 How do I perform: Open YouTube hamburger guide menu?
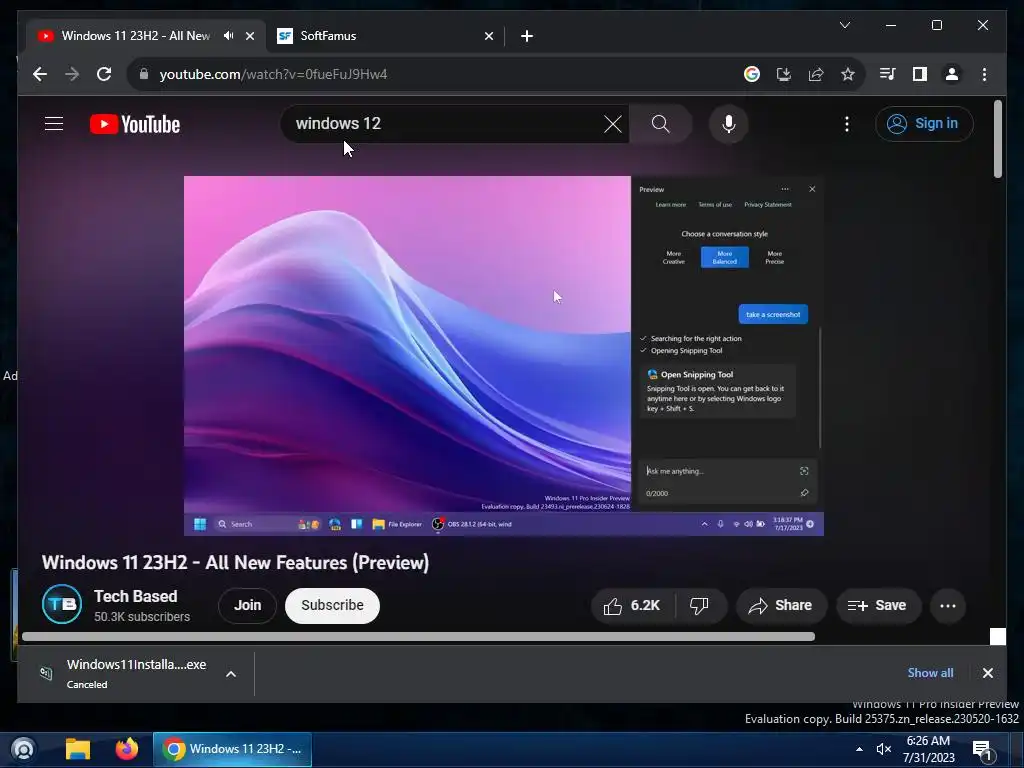54,123
